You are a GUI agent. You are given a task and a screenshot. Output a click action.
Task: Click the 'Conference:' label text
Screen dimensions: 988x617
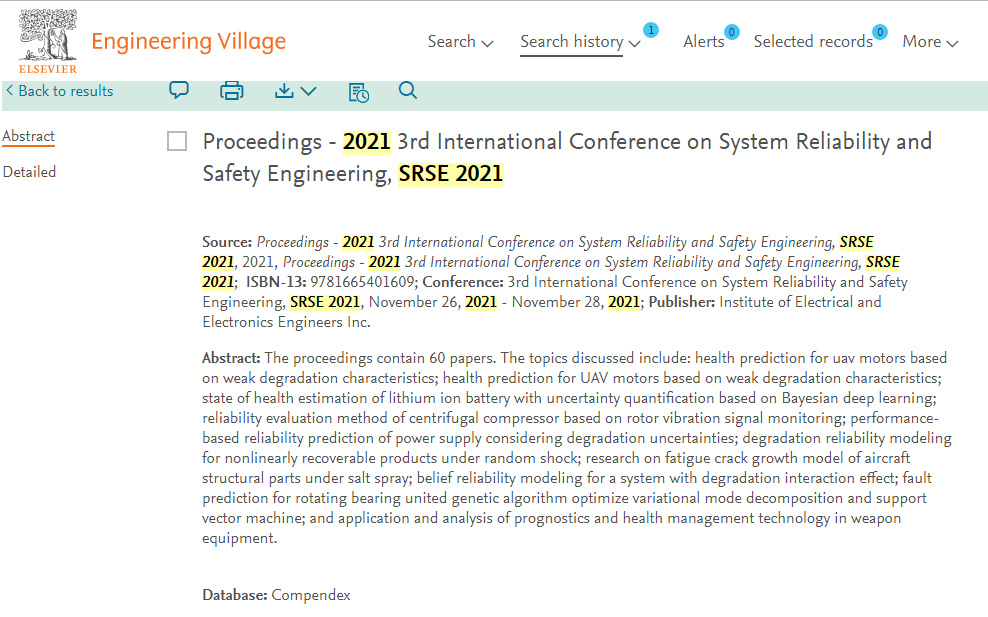coord(463,282)
